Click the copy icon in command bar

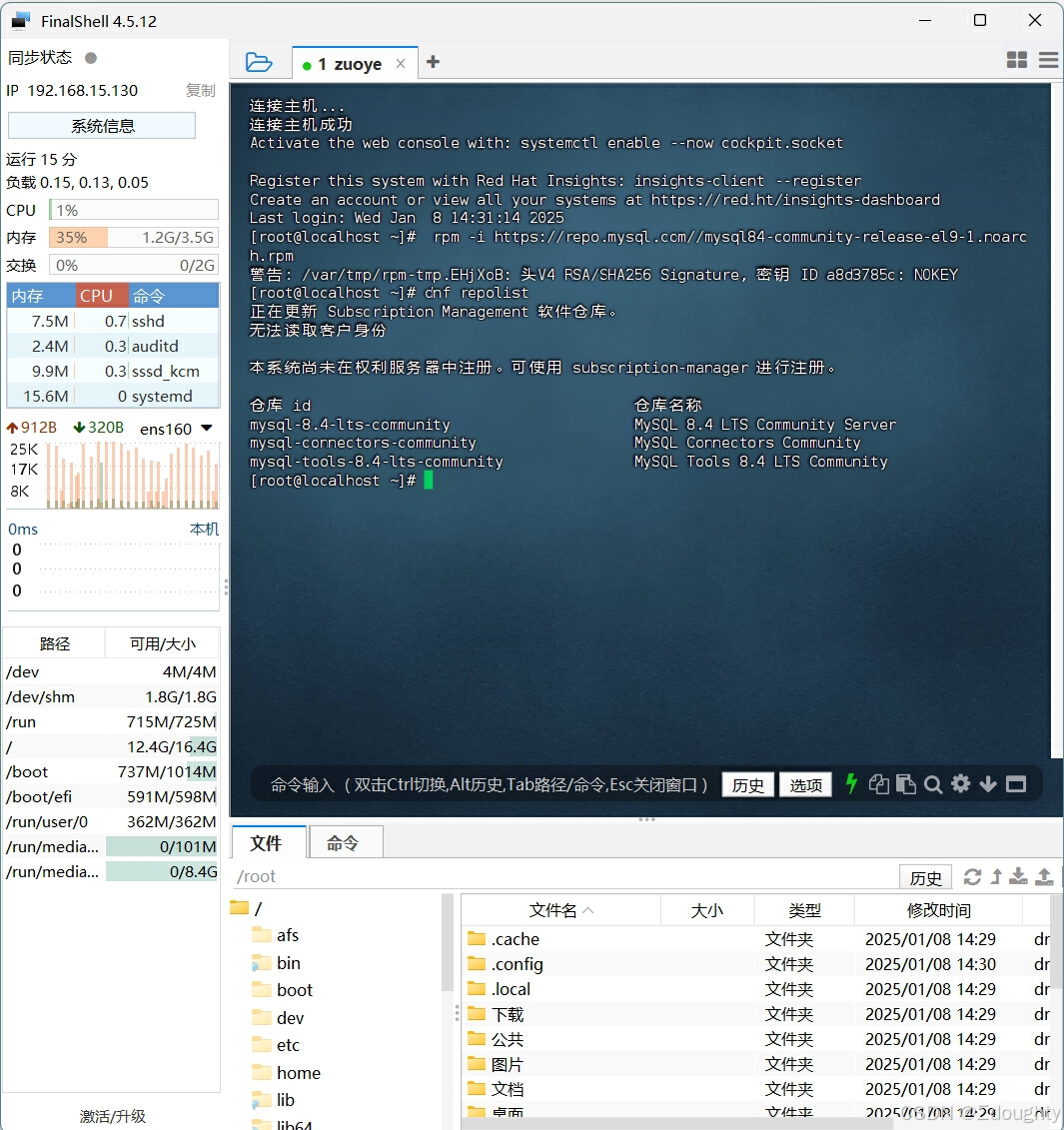tap(878, 784)
